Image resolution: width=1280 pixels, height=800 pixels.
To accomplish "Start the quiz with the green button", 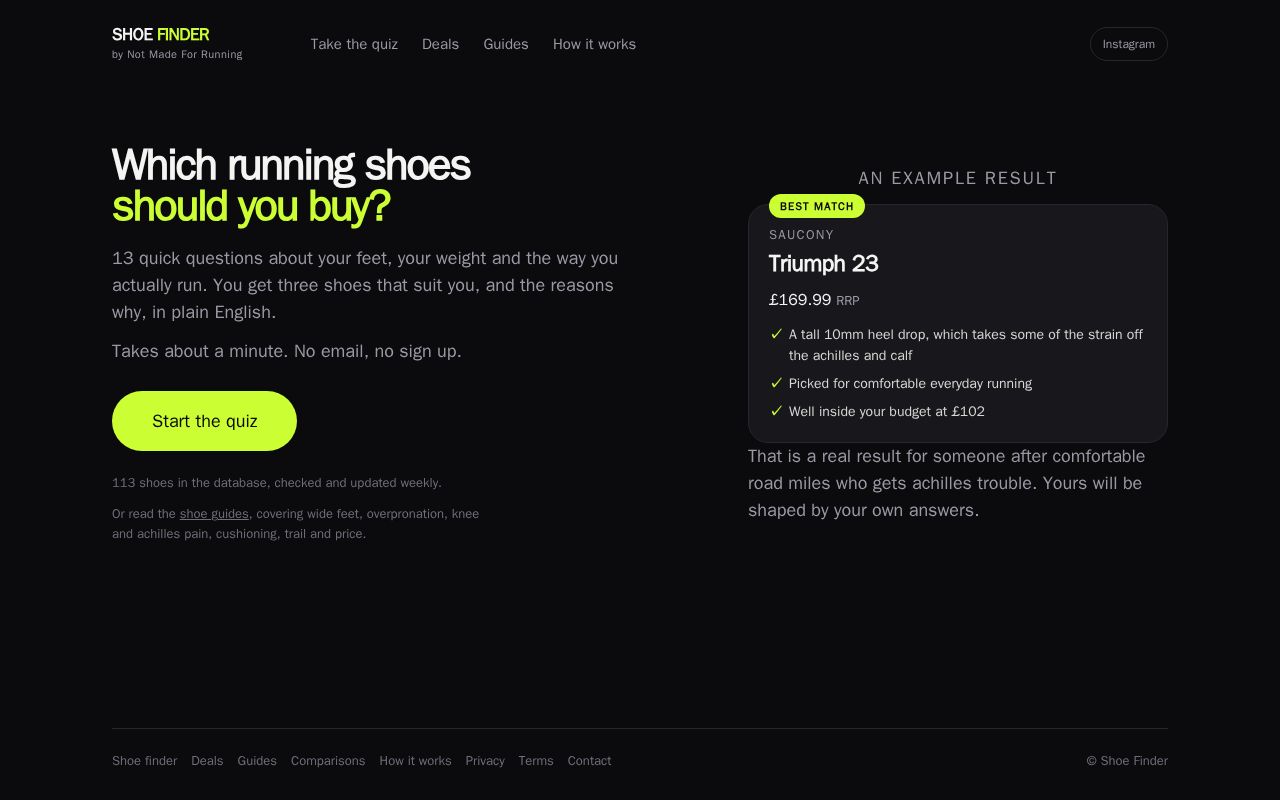I will (204, 421).
